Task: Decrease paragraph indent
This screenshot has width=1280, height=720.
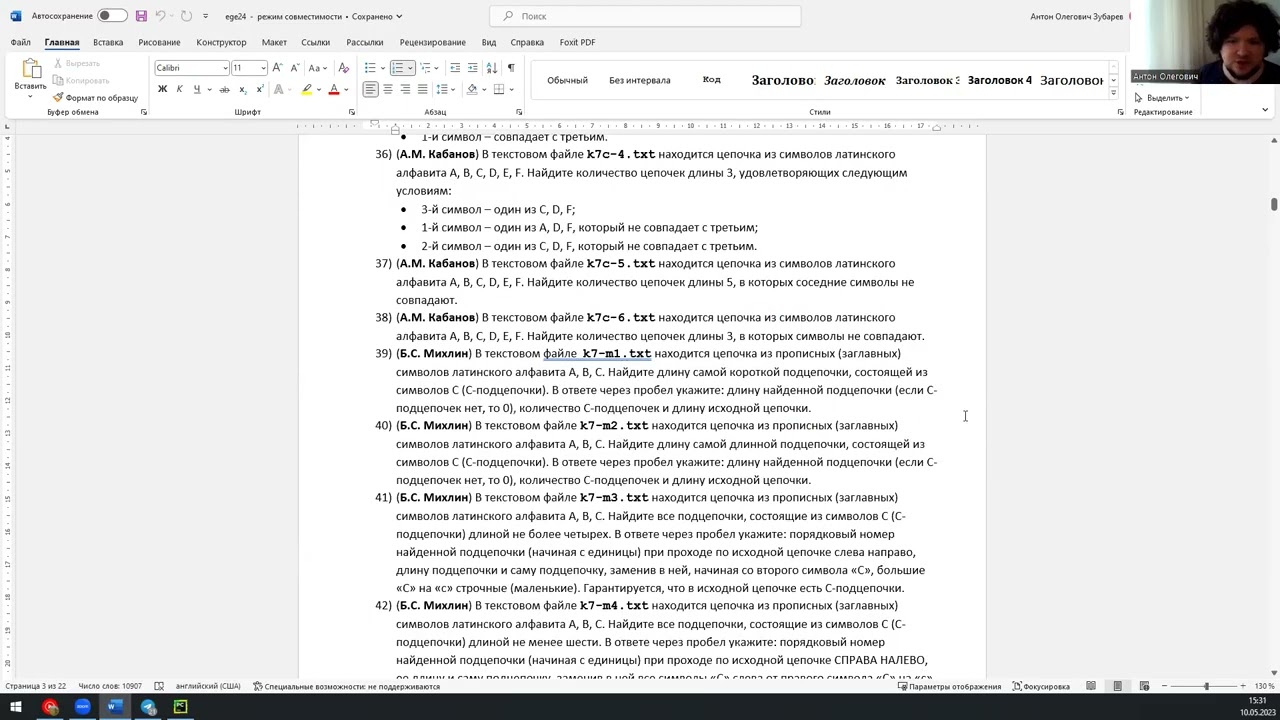Action: [x=455, y=68]
